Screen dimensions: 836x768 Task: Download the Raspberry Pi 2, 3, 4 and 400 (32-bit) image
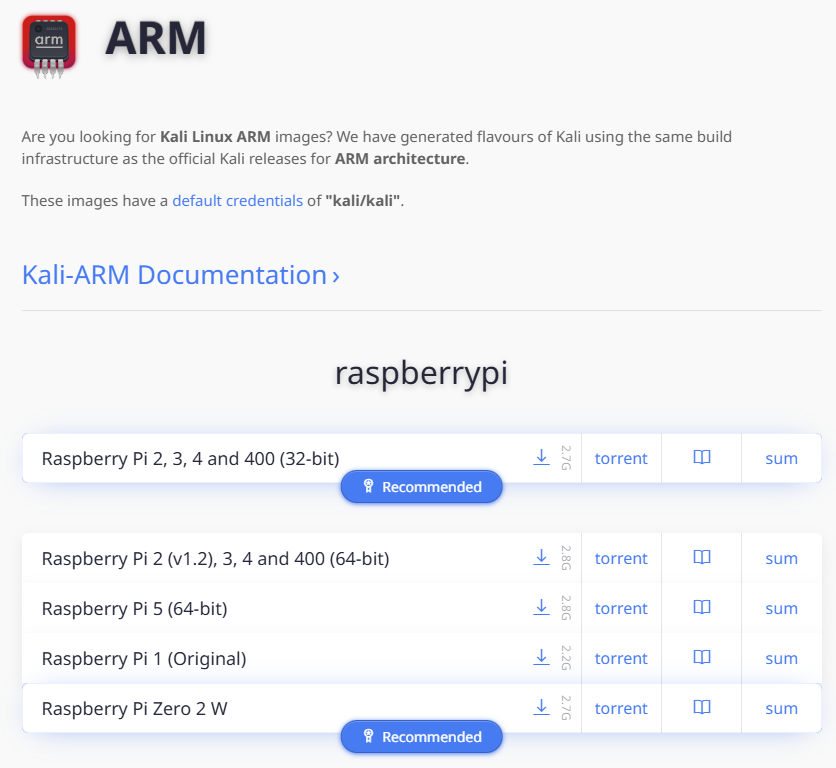click(541, 457)
